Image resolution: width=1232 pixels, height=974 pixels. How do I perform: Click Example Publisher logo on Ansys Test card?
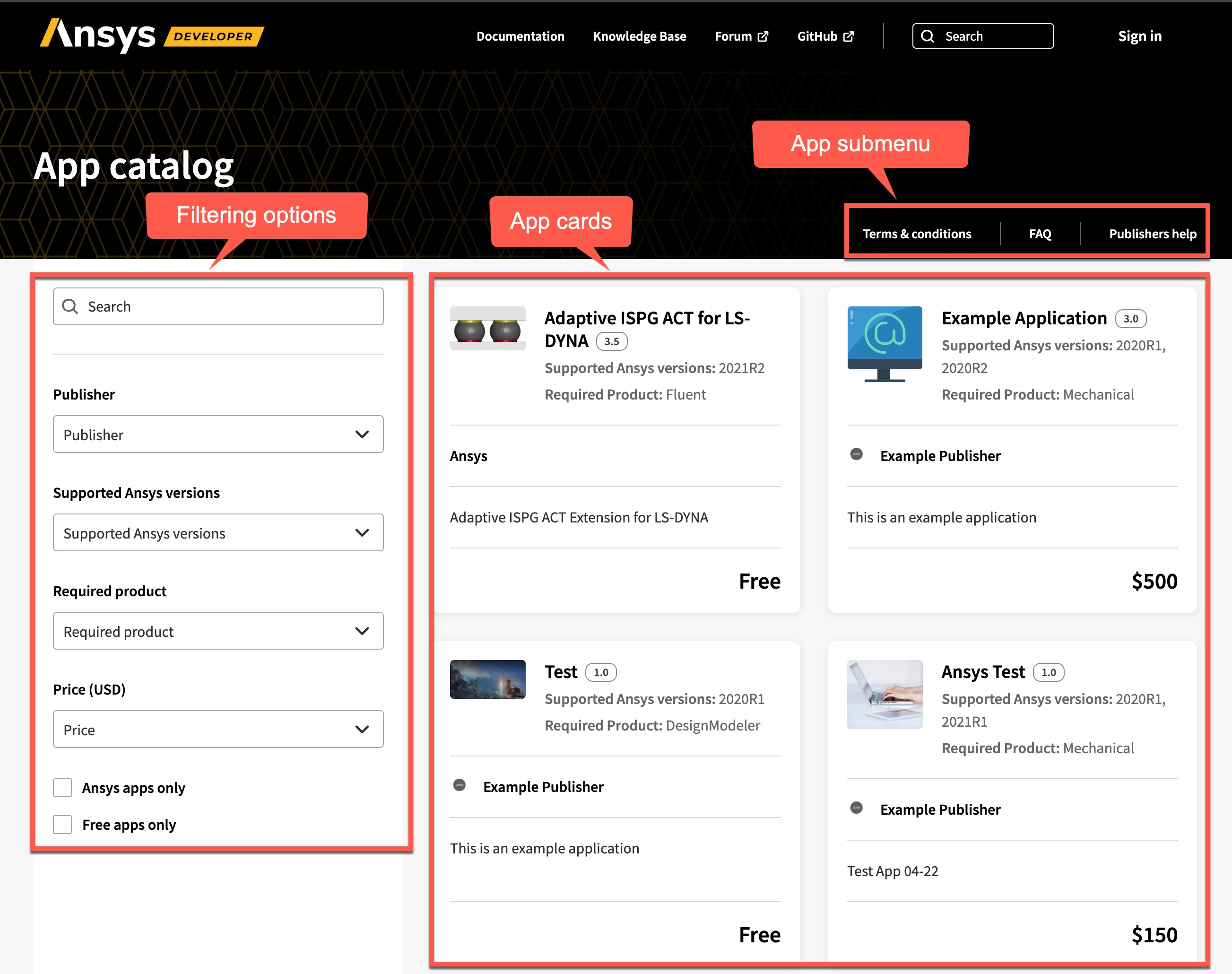856,808
